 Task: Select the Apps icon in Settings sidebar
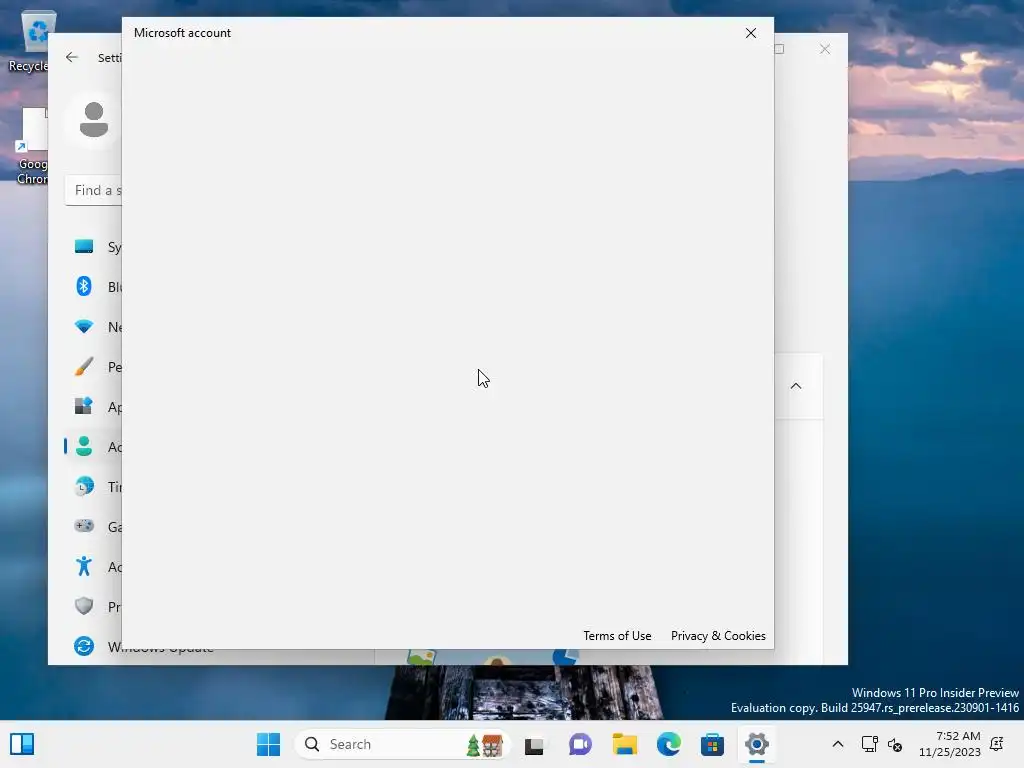[x=84, y=406]
